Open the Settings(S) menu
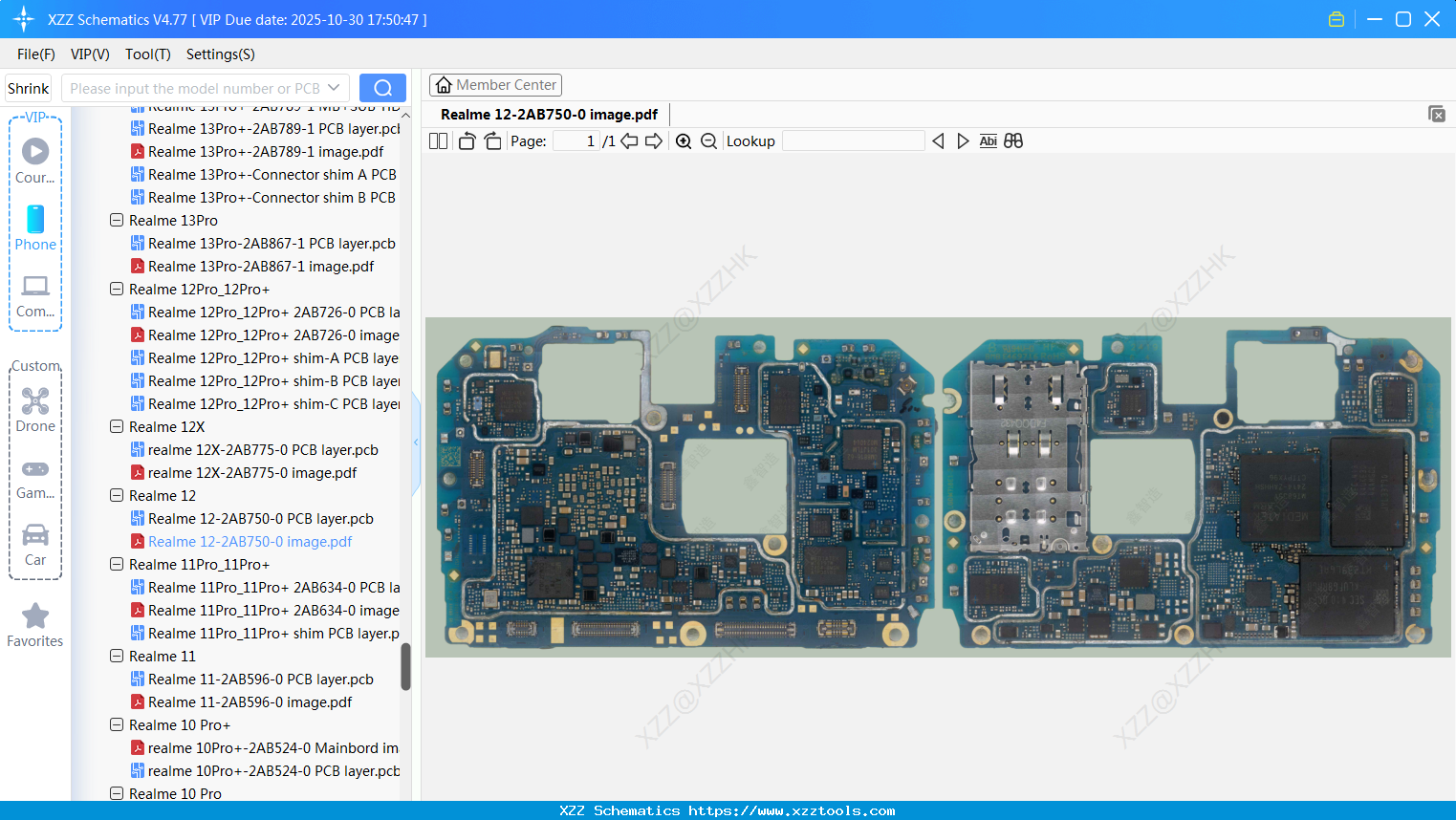Viewport: 1456px width, 820px height. [221, 54]
